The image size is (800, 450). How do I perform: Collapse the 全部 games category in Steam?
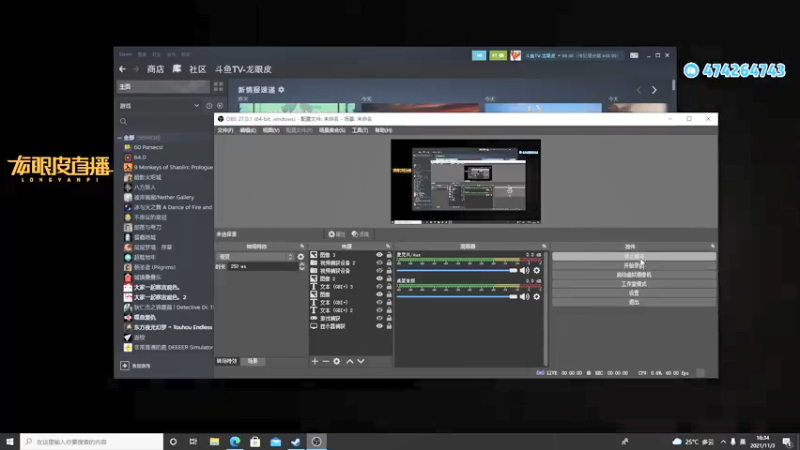click(x=120, y=138)
